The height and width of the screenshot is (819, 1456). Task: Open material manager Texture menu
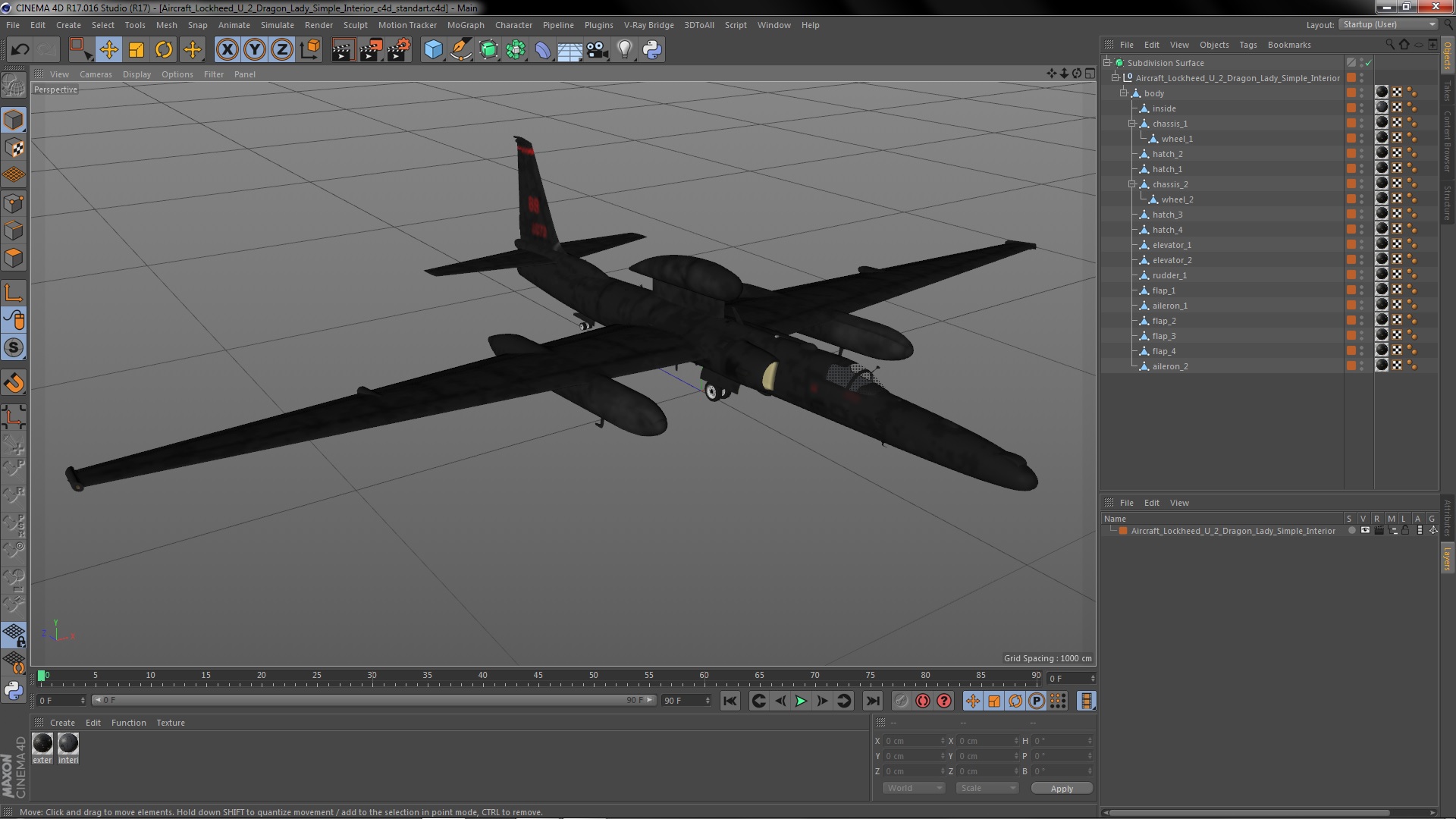(171, 723)
